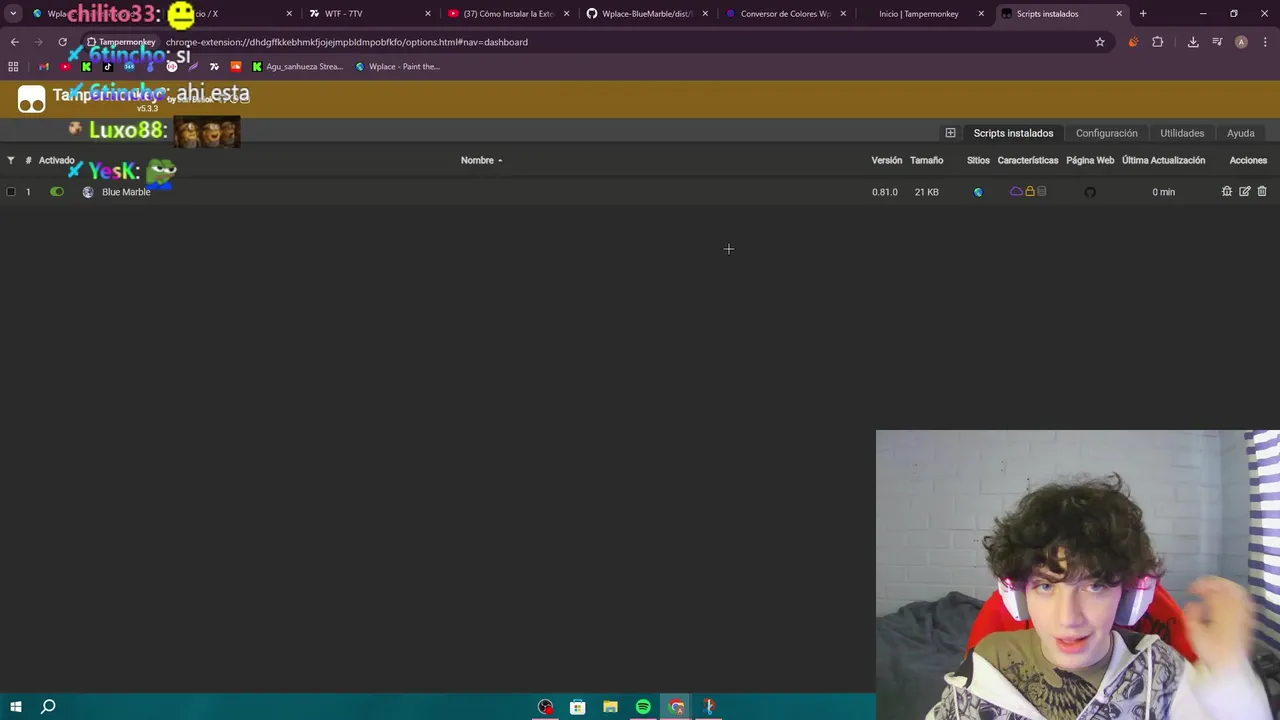
Task: Click the 0 min update value
Action: click(1163, 192)
